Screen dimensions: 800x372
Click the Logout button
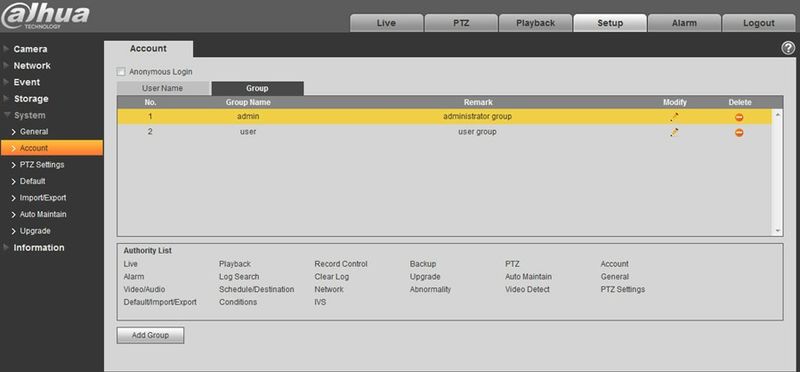coord(759,23)
